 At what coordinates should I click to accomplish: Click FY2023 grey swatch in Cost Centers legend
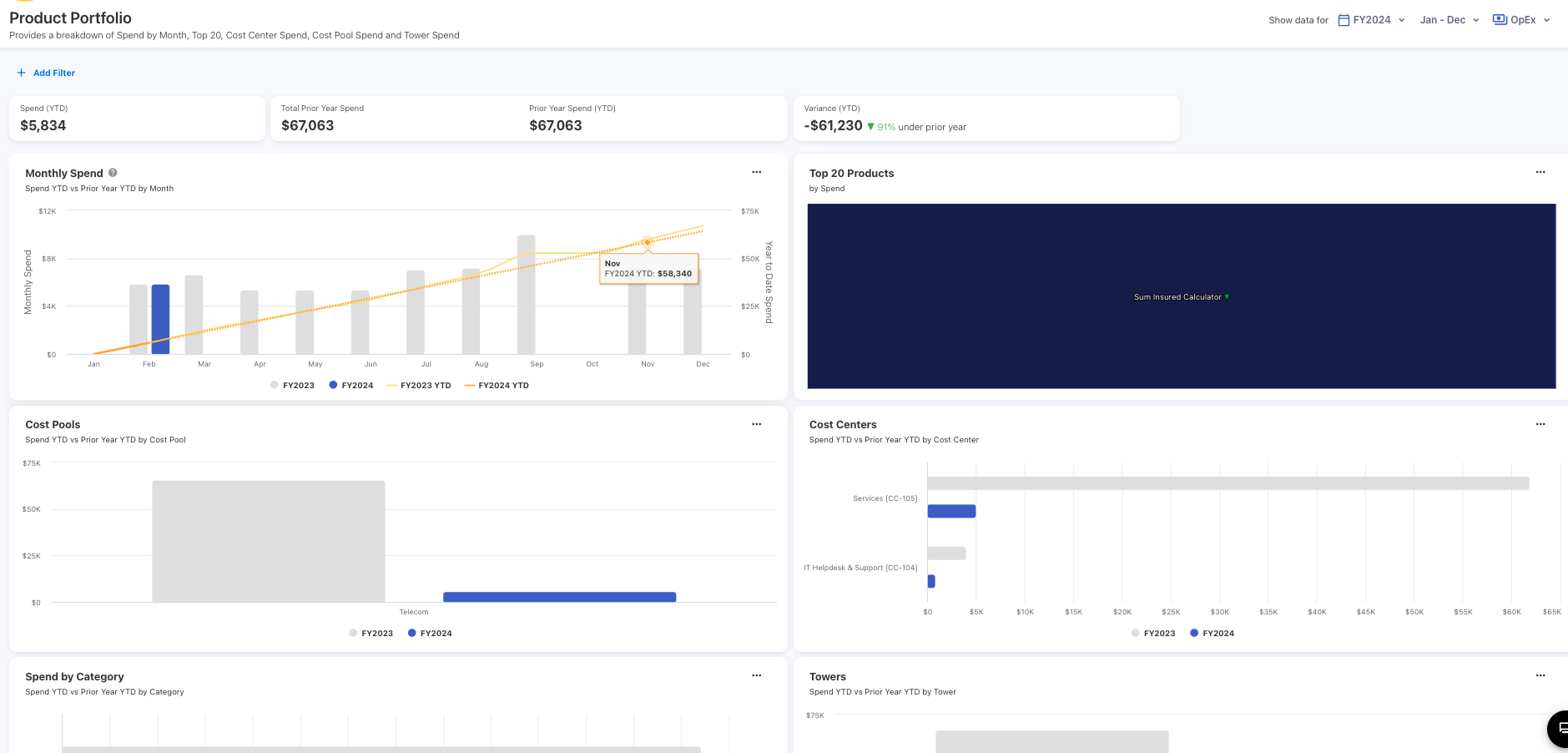(1135, 634)
